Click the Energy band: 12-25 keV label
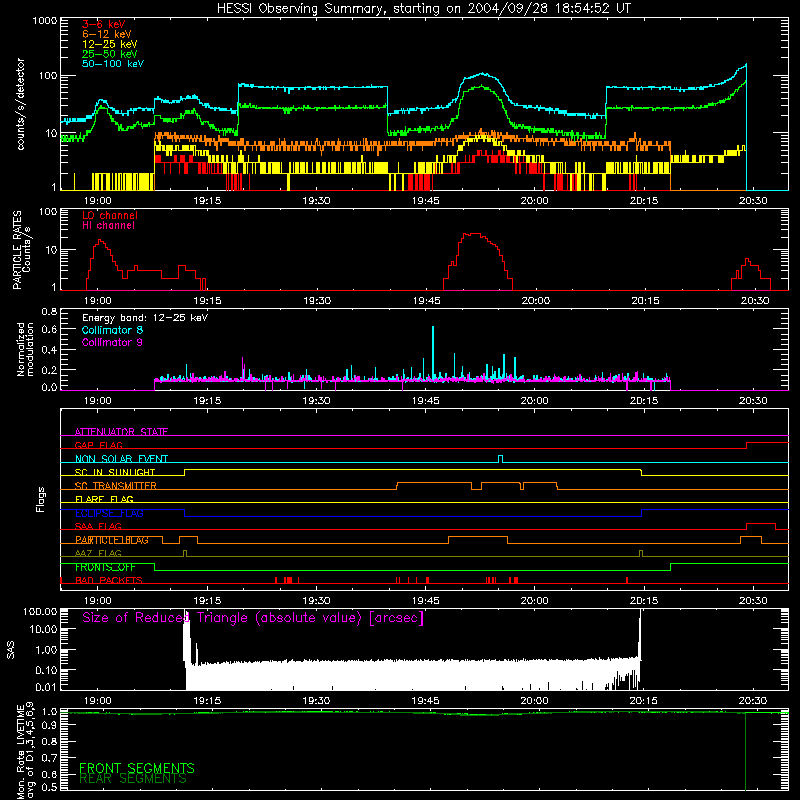This screenshot has width=800, height=800. 145,318
